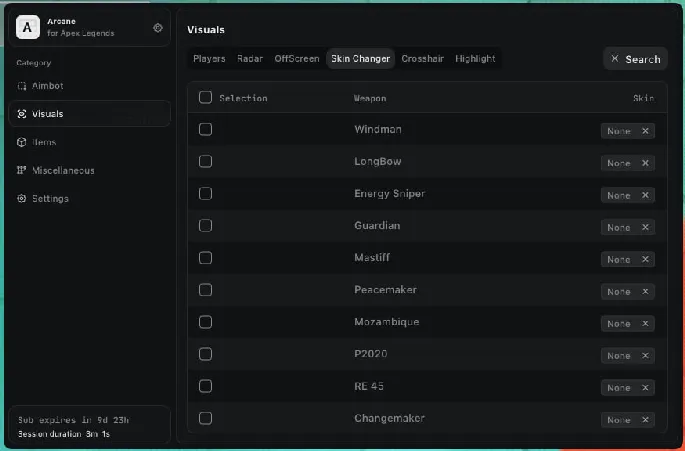Expand the Peacemaker skin selector

tap(619, 291)
